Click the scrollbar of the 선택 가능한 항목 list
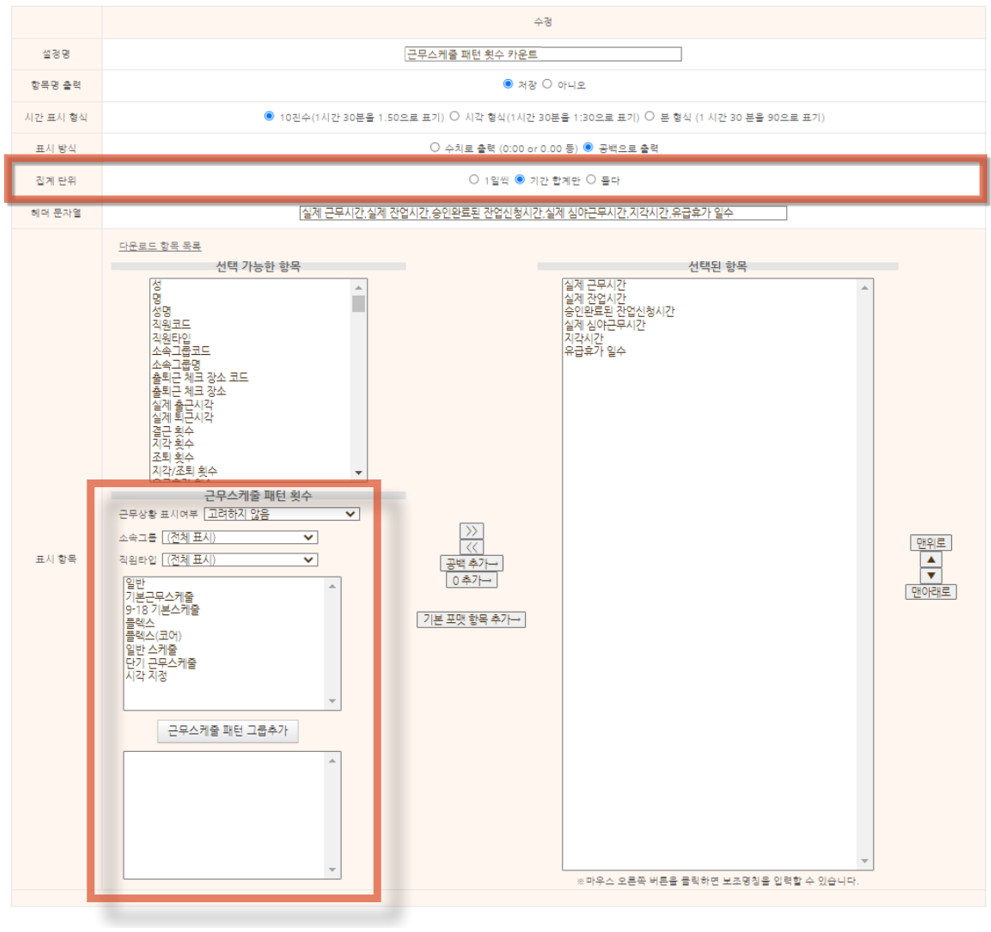The height and width of the screenshot is (932, 991). (x=359, y=380)
